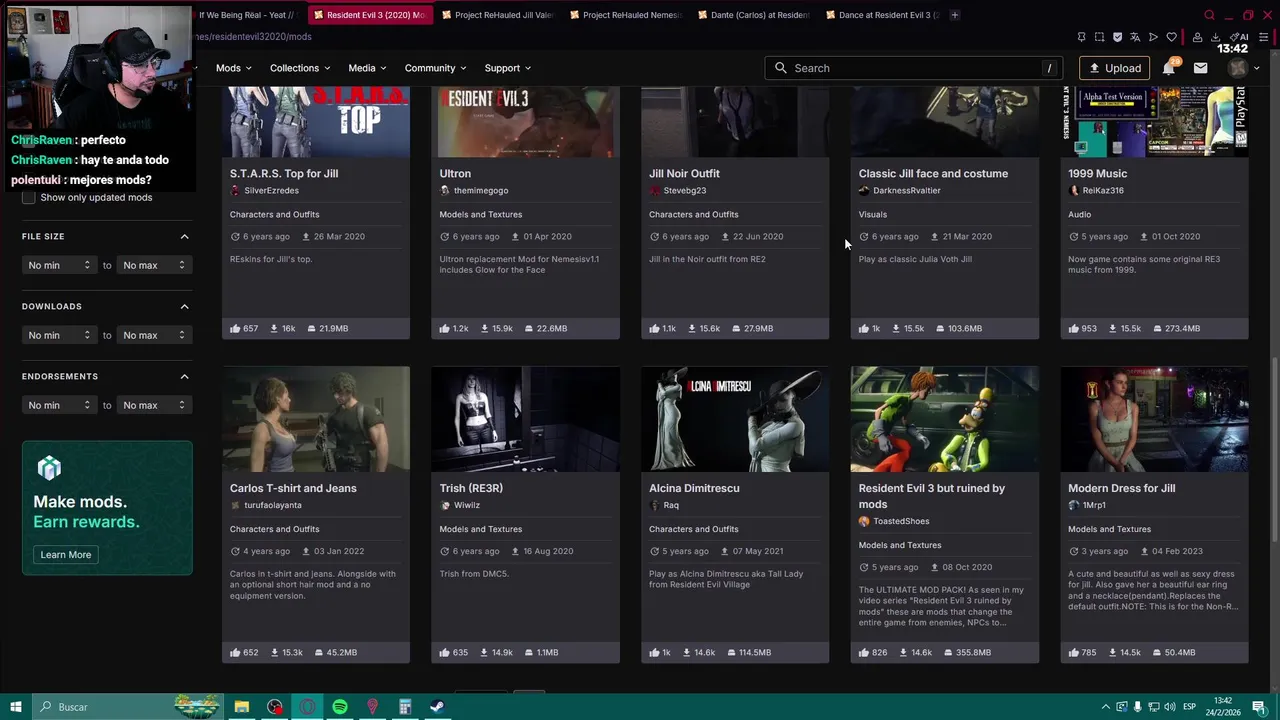Open the Ultron mod title link

click(455, 173)
